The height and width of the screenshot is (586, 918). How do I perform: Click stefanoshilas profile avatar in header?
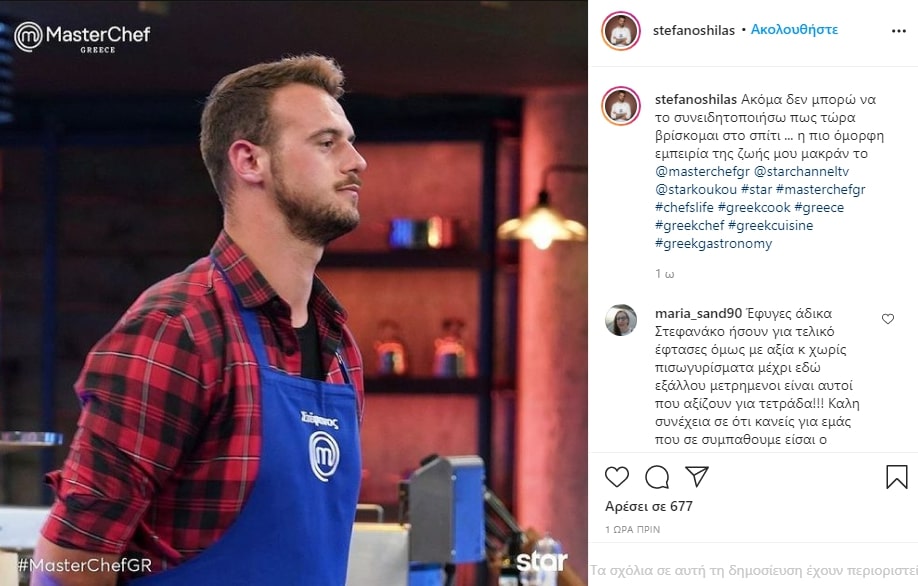click(621, 30)
